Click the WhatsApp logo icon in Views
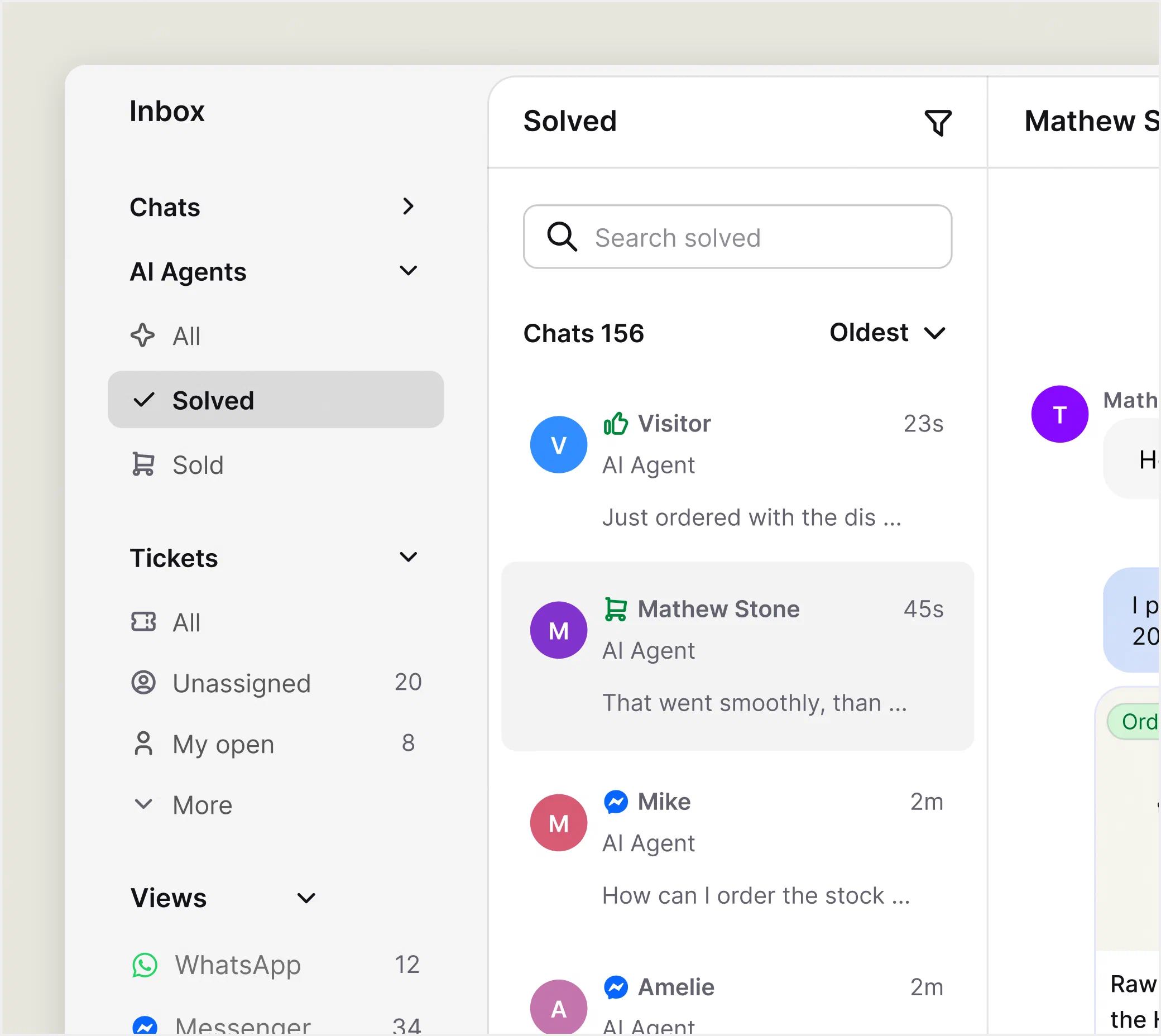This screenshot has height=1036, width=1161. coord(145,965)
